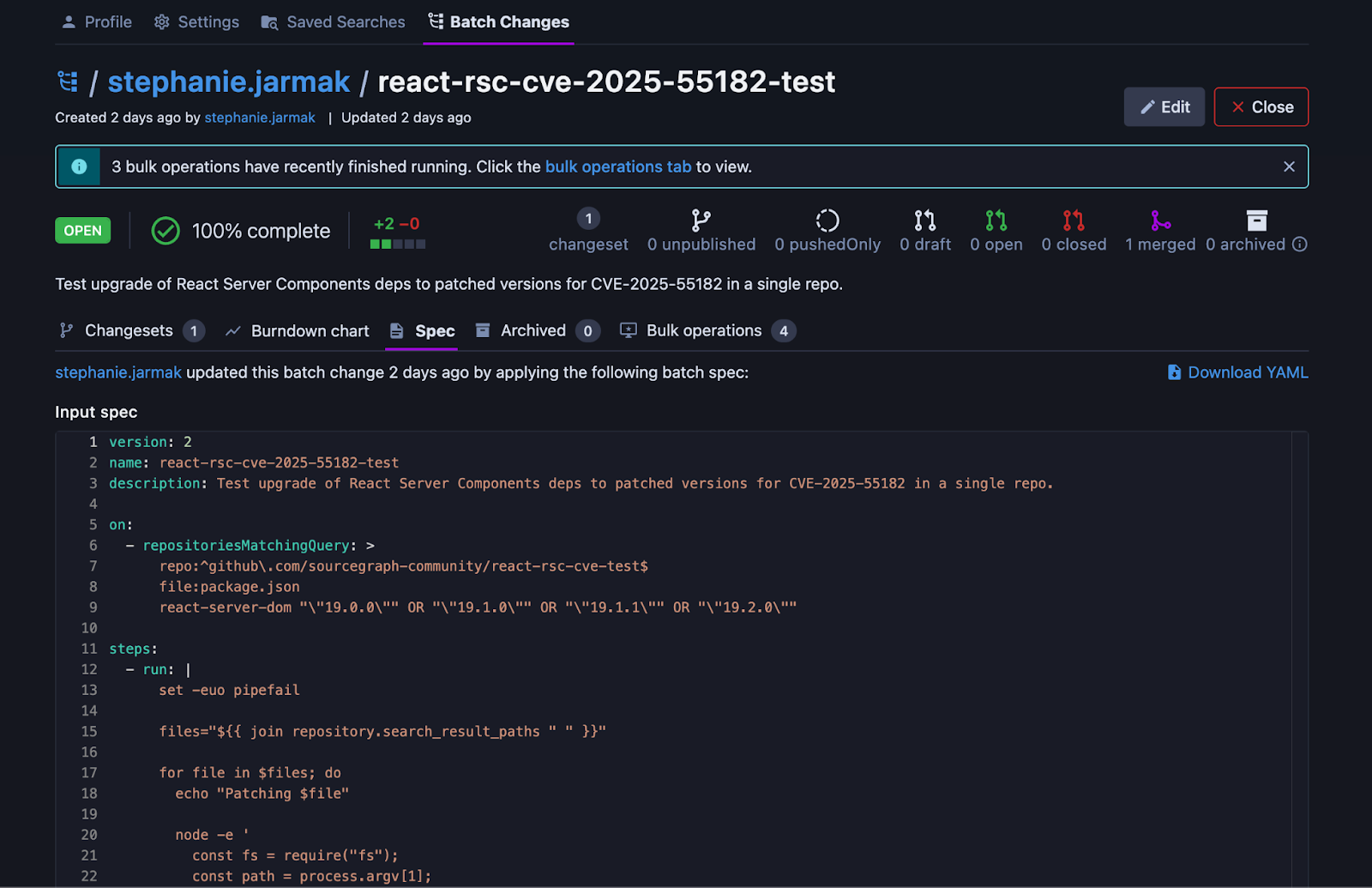Image resolution: width=1372 pixels, height=888 pixels.
Task: Dismiss the bulk operations notification
Action: (1289, 166)
